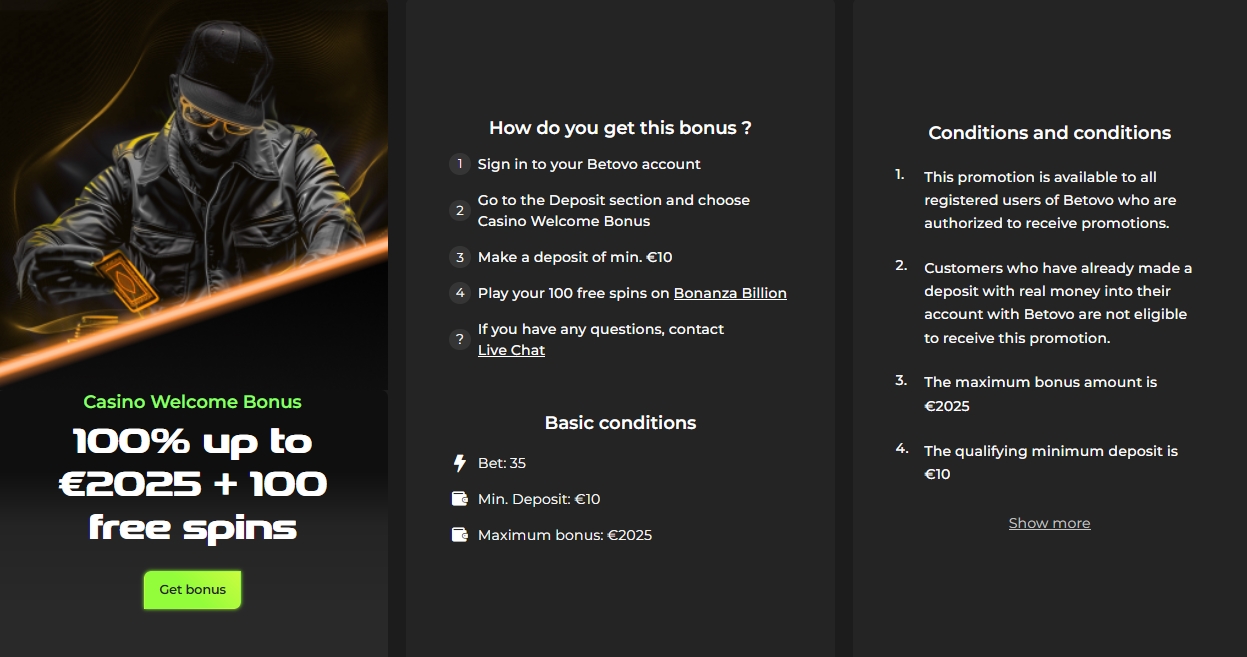
Task: Select the step 1 number badge
Action: tap(460, 164)
